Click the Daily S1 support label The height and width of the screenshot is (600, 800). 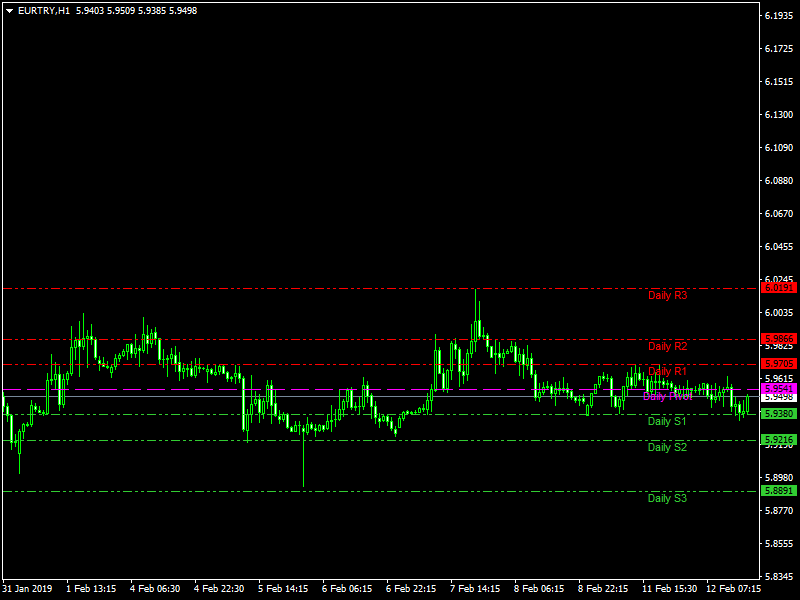667,422
